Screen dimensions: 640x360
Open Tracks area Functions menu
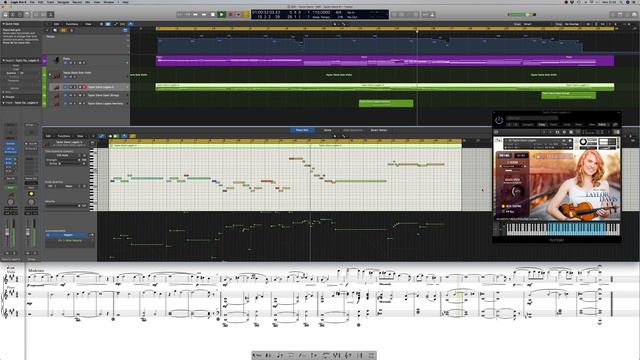click(x=72, y=24)
